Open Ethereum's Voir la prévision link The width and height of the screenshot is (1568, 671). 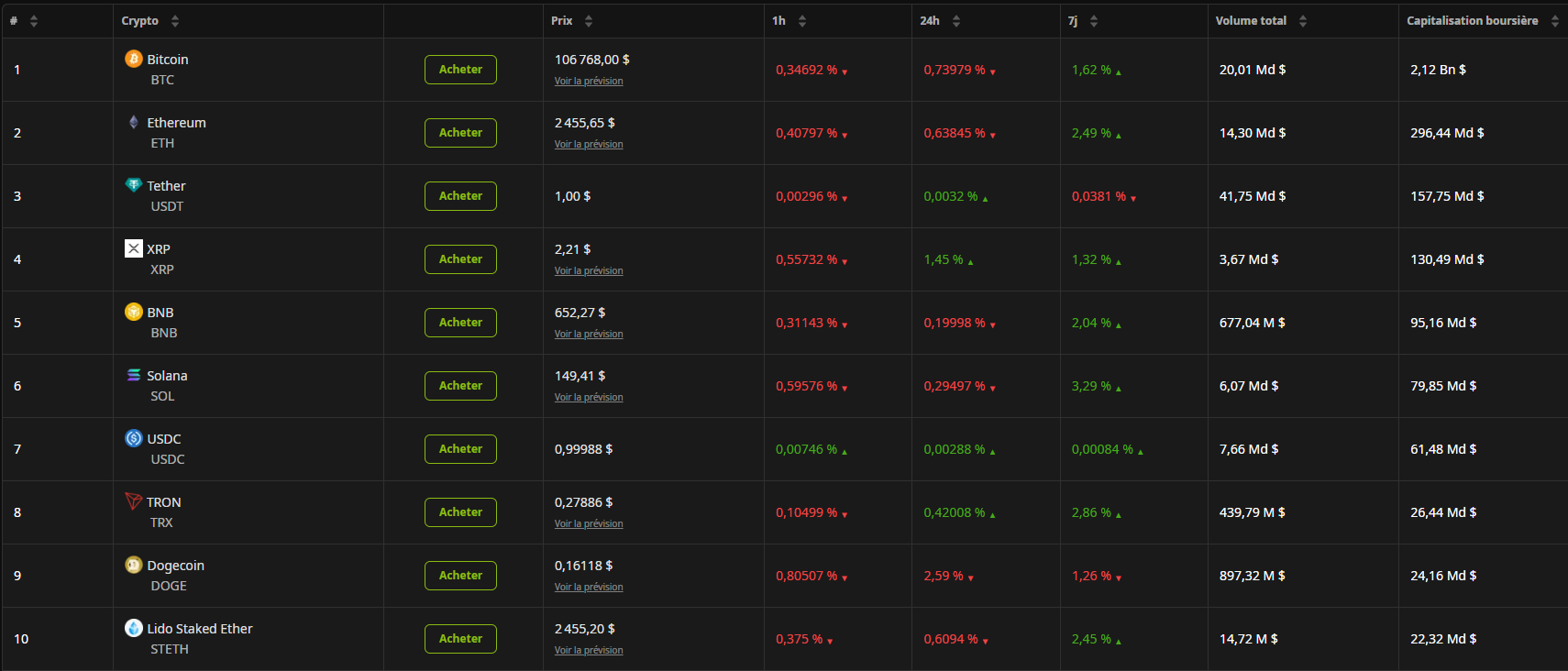(589, 144)
